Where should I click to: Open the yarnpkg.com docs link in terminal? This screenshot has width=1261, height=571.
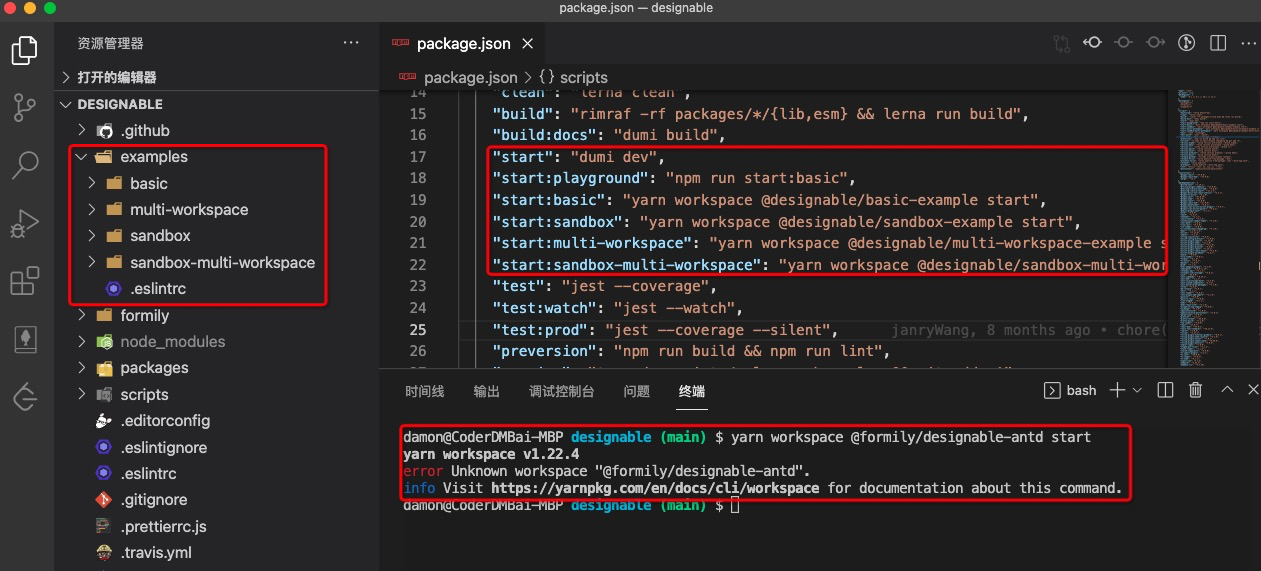click(654, 488)
